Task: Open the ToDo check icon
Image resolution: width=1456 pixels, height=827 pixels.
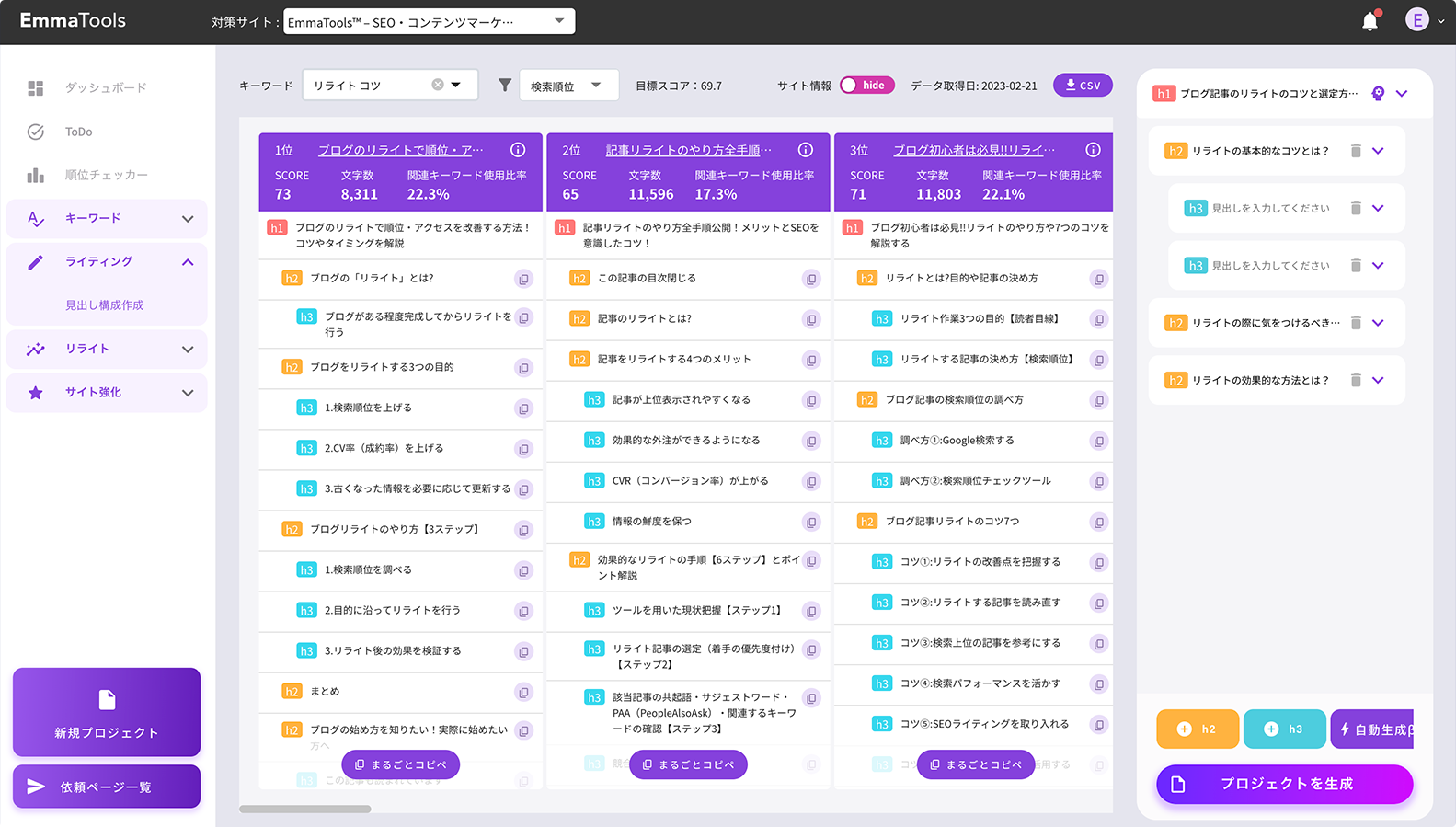Action: [36, 132]
